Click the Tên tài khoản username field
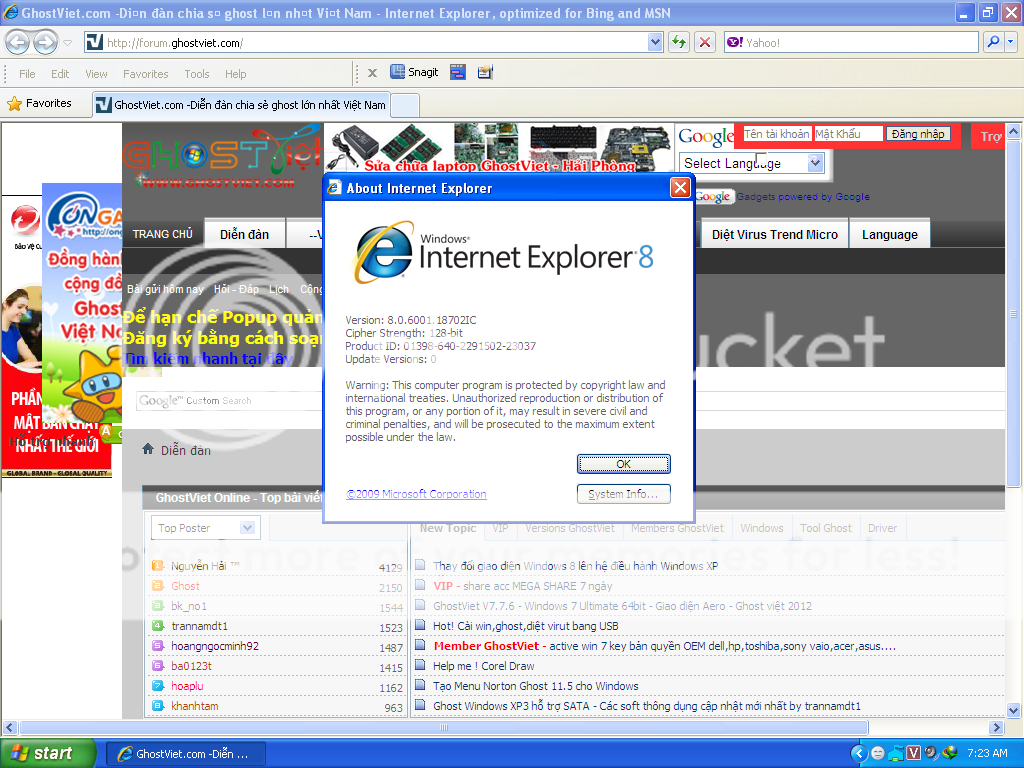This screenshot has width=1024, height=768. tap(777, 134)
